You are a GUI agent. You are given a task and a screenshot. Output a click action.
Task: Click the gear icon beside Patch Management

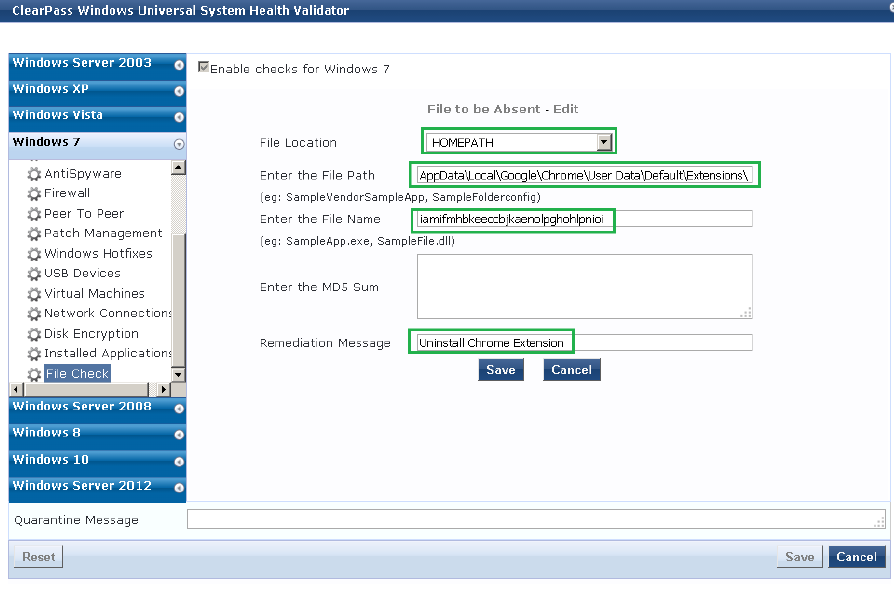click(34, 234)
